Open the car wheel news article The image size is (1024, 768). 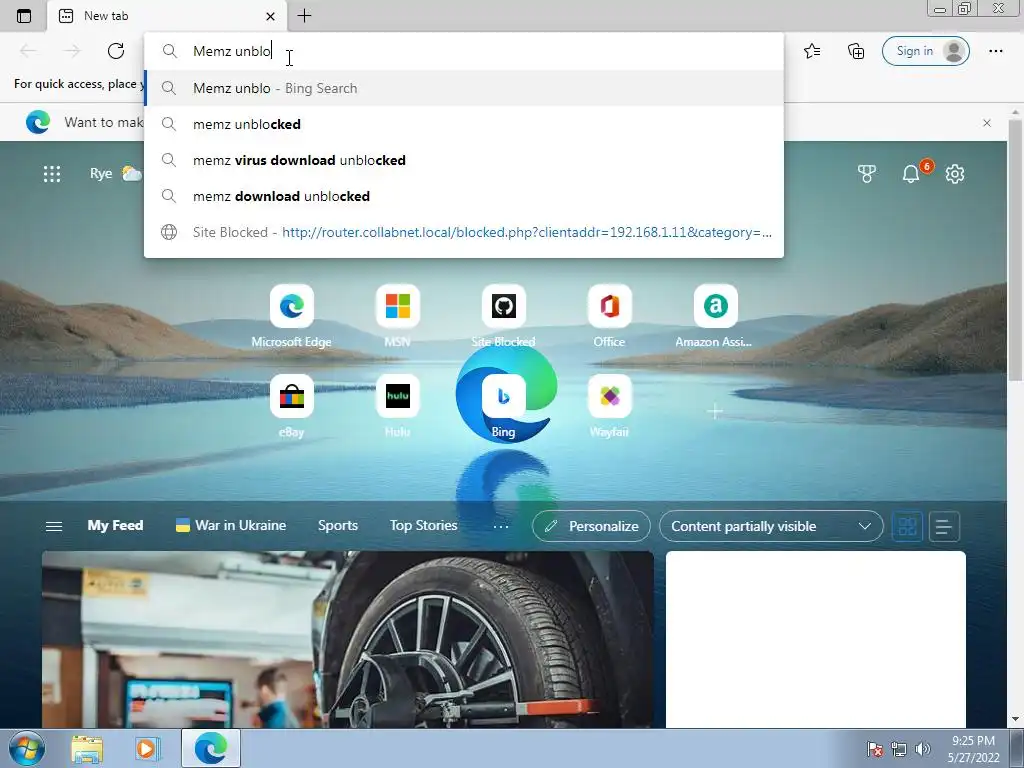347,639
